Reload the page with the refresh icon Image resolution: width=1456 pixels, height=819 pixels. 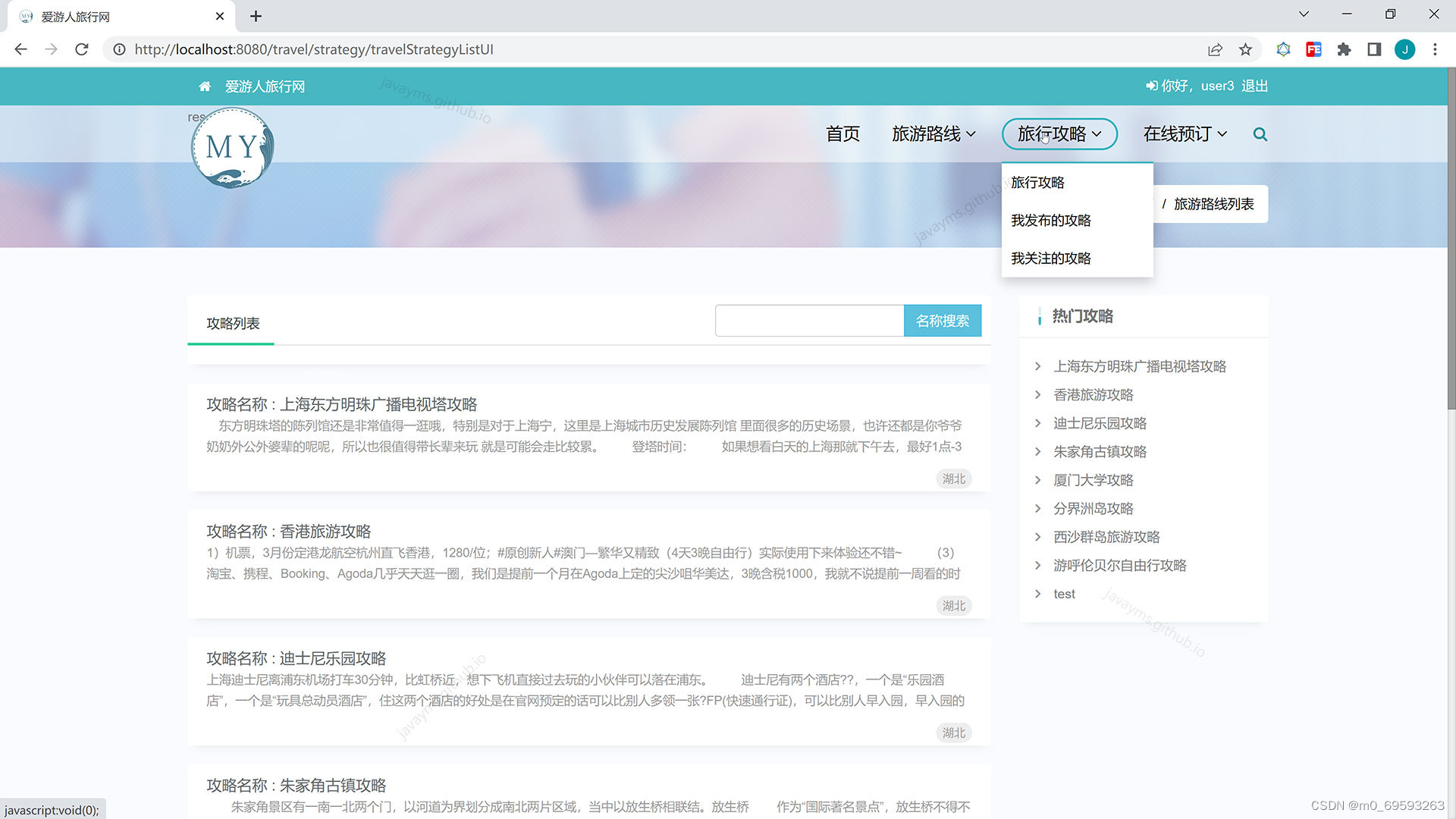pos(82,49)
